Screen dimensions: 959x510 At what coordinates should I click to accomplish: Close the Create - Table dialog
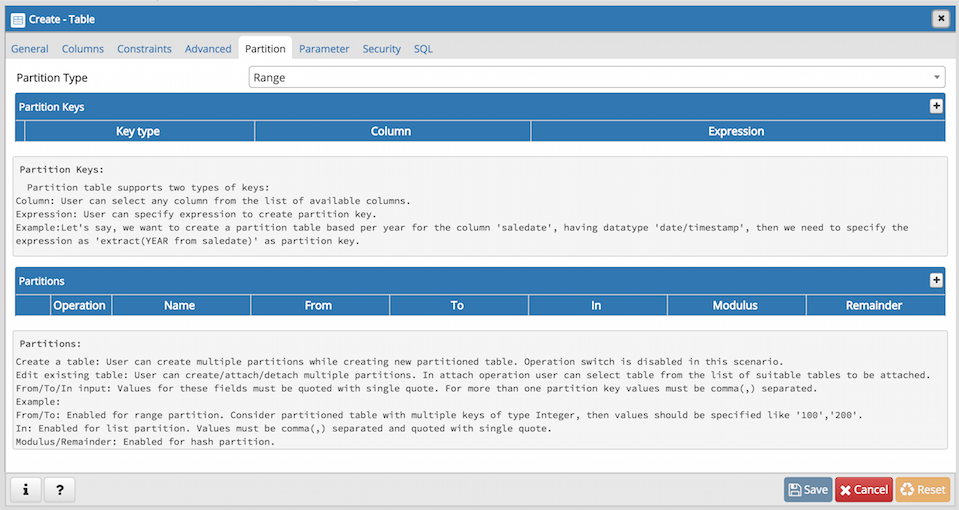coord(941,19)
